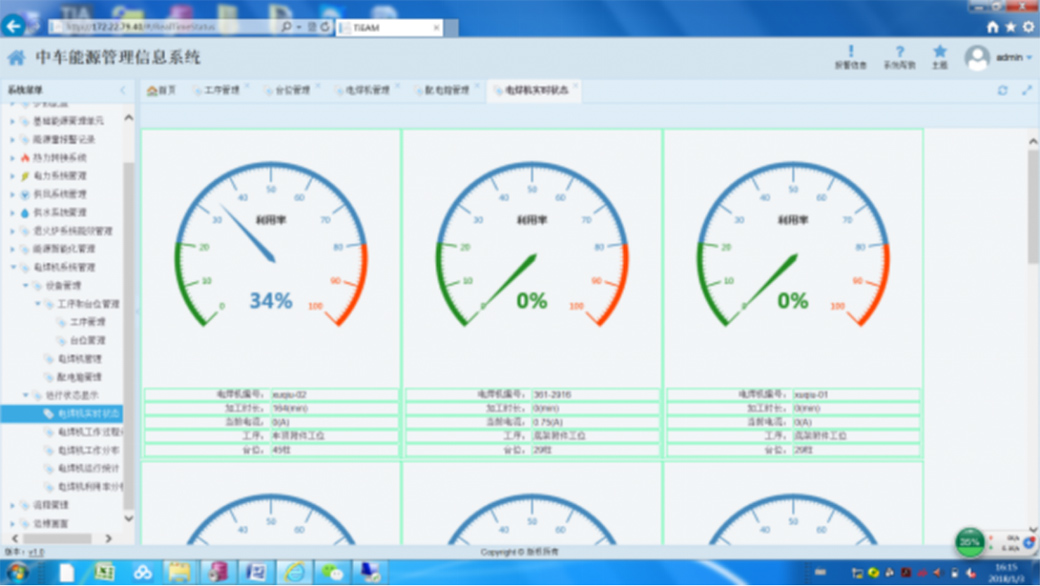The height and width of the screenshot is (586, 1040).
Task: Close the 电焊机实时状态 tab
Action: [x=576, y=87]
